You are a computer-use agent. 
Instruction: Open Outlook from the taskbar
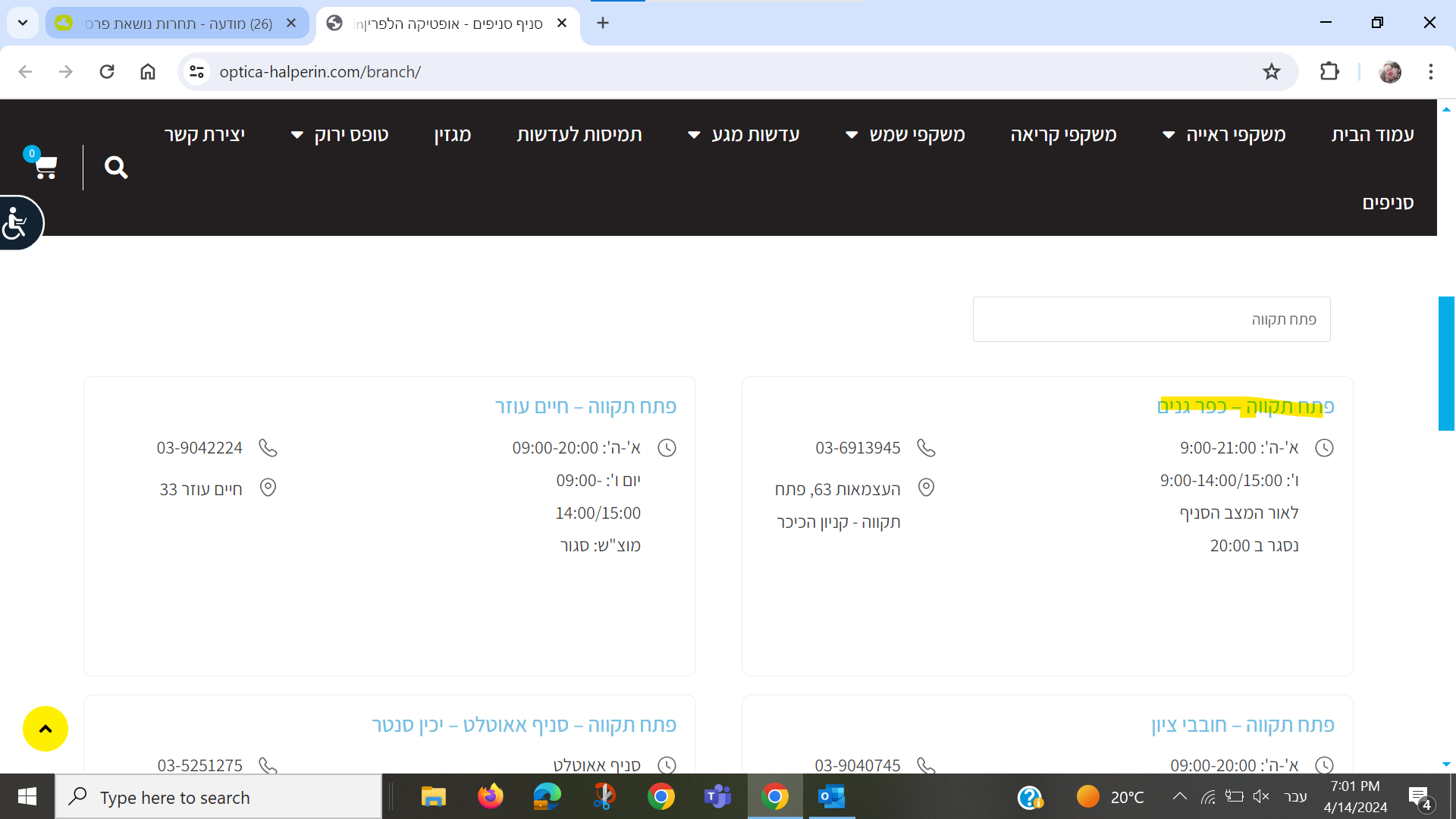coord(832,797)
